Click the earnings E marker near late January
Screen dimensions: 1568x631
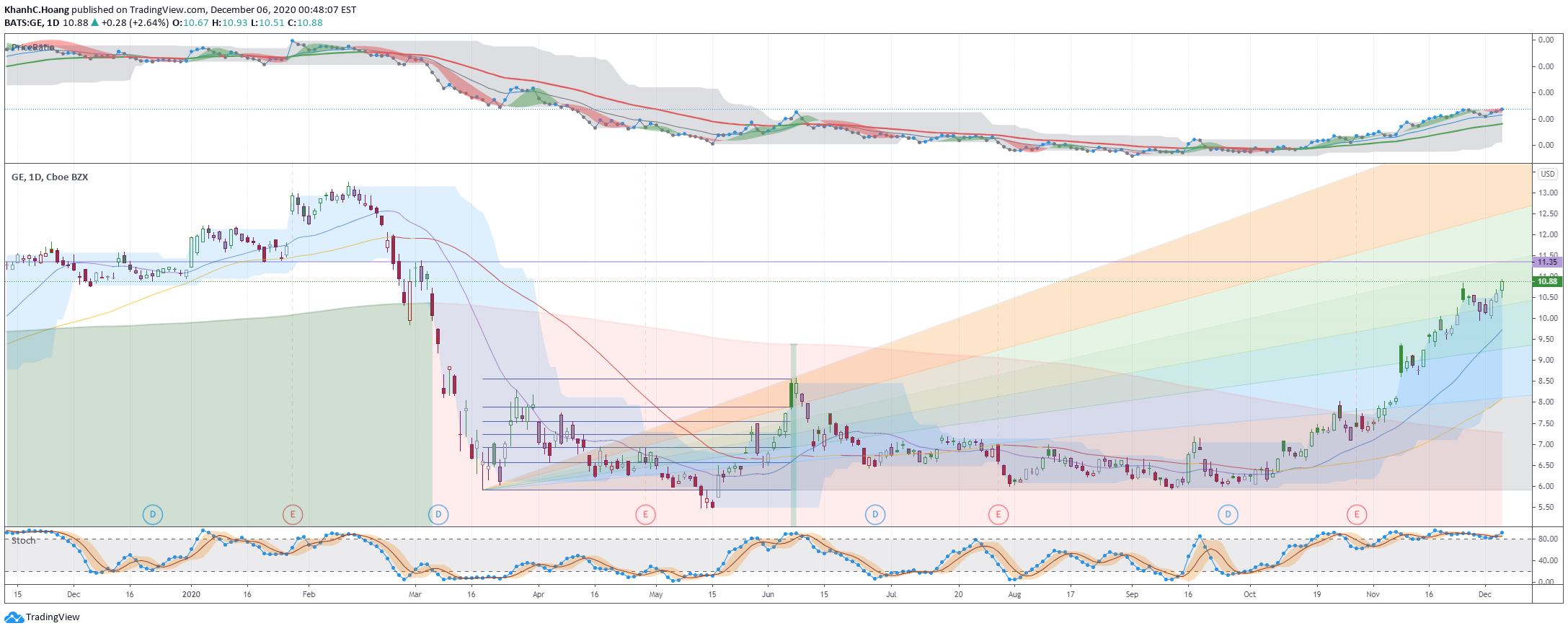293,515
